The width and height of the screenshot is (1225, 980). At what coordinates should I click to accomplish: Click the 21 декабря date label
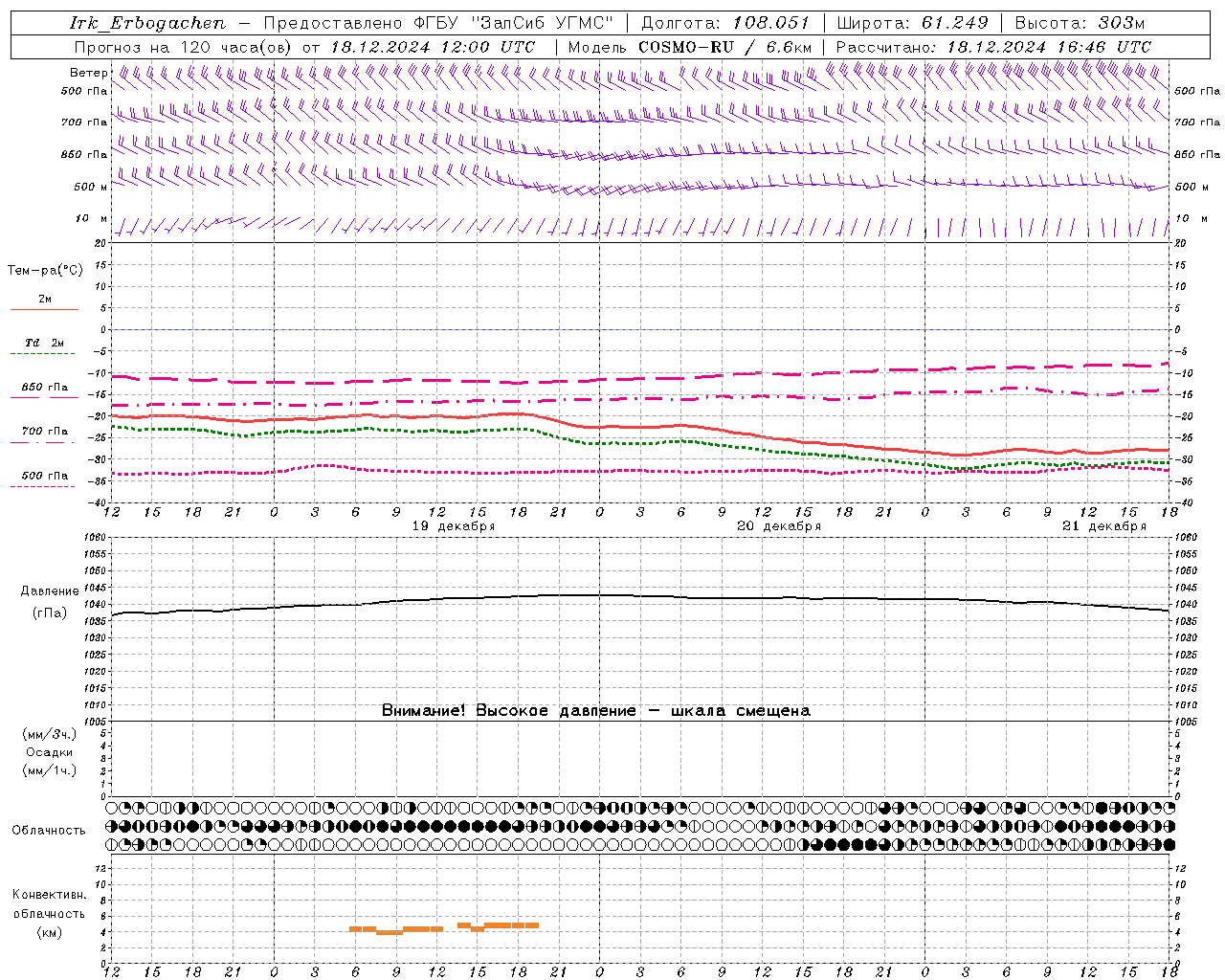(1103, 526)
